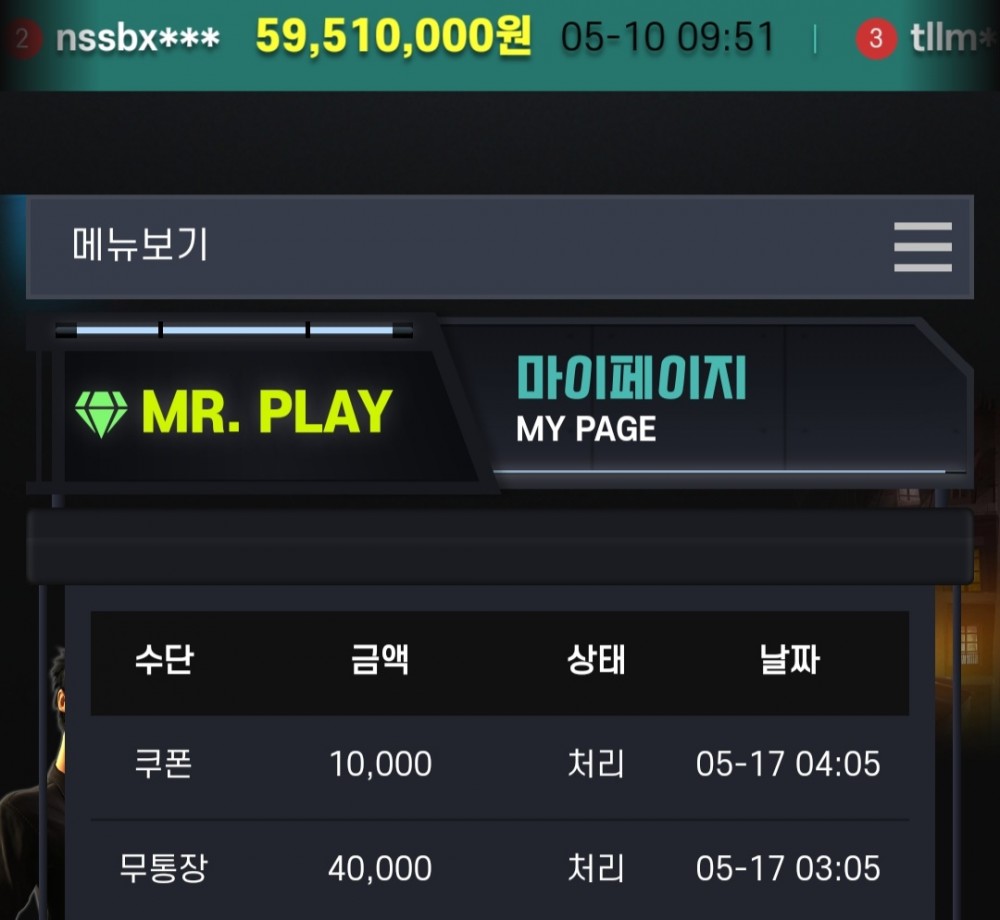Click the green diamond logo icon

101,414
